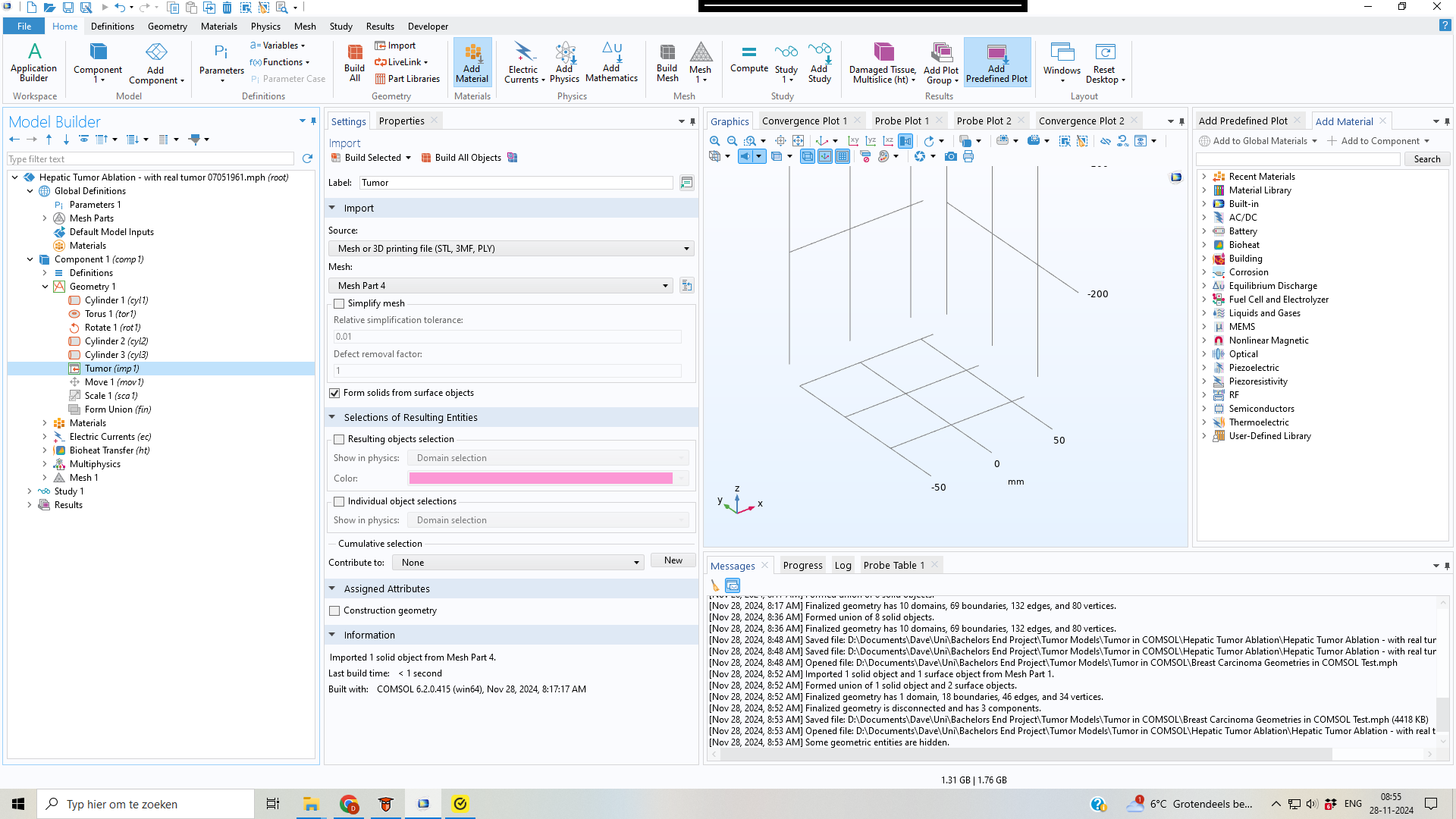Click the Compute study icon
The image size is (1456, 819).
click(748, 58)
